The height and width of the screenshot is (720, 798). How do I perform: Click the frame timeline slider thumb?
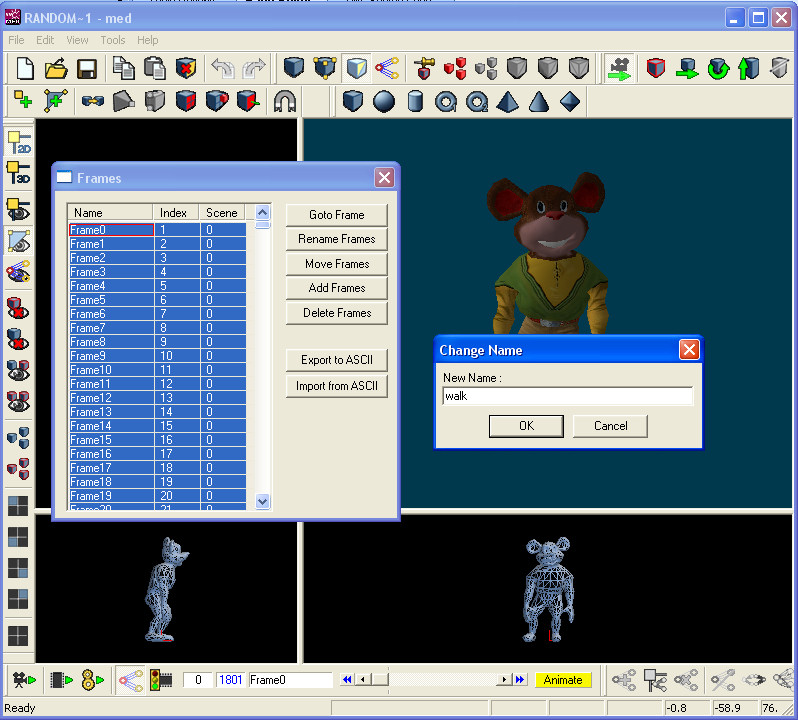tap(380, 680)
